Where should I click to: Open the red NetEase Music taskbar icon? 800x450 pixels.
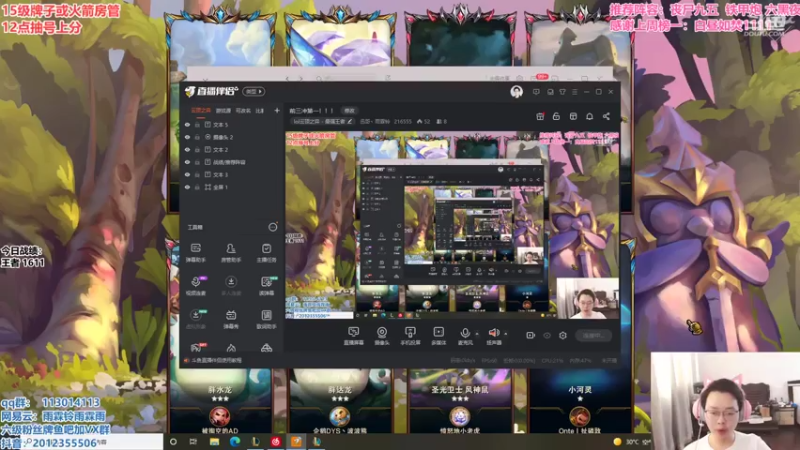276,442
